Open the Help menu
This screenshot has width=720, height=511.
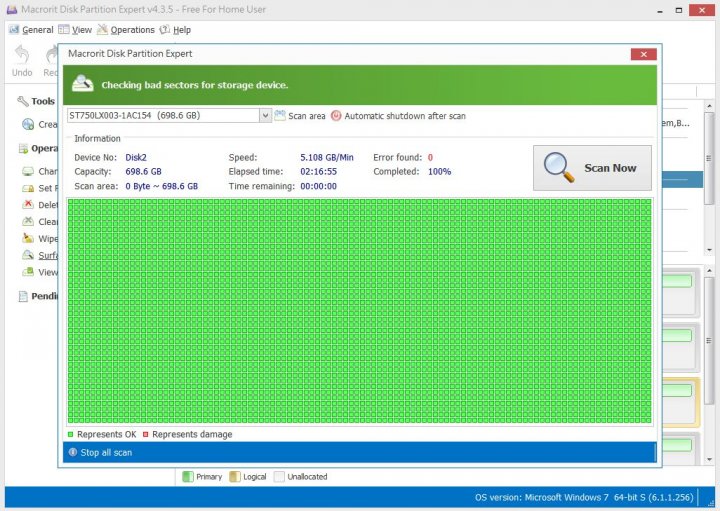click(x=175, y=30)
